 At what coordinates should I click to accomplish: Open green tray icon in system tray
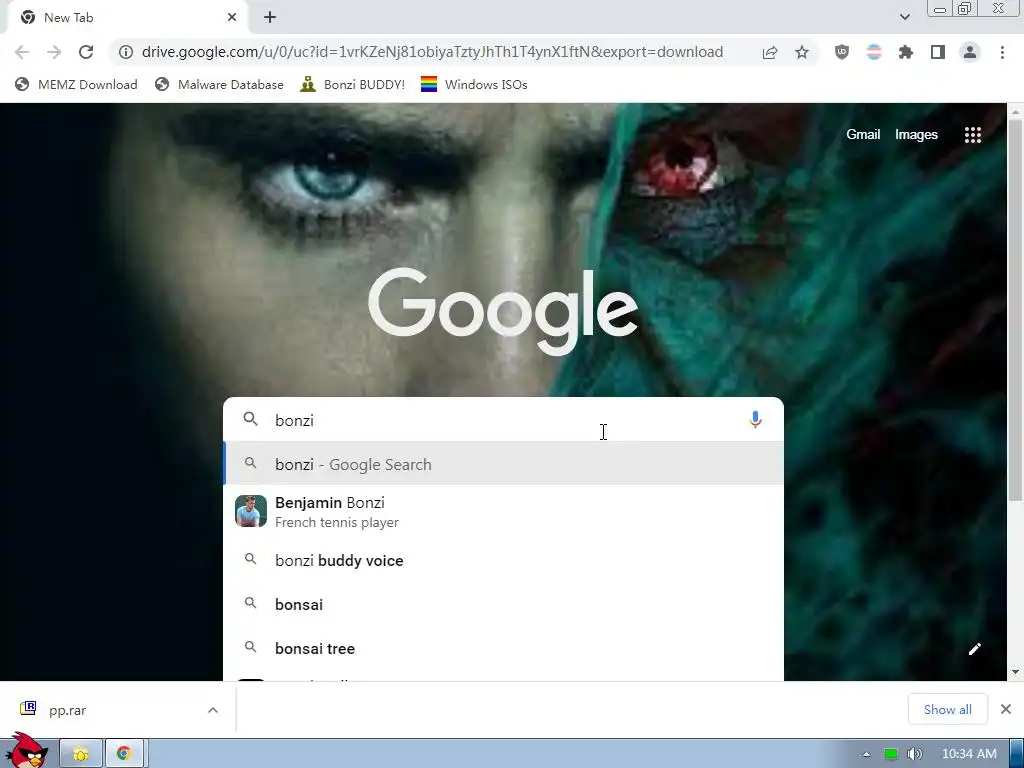[891, 754]
